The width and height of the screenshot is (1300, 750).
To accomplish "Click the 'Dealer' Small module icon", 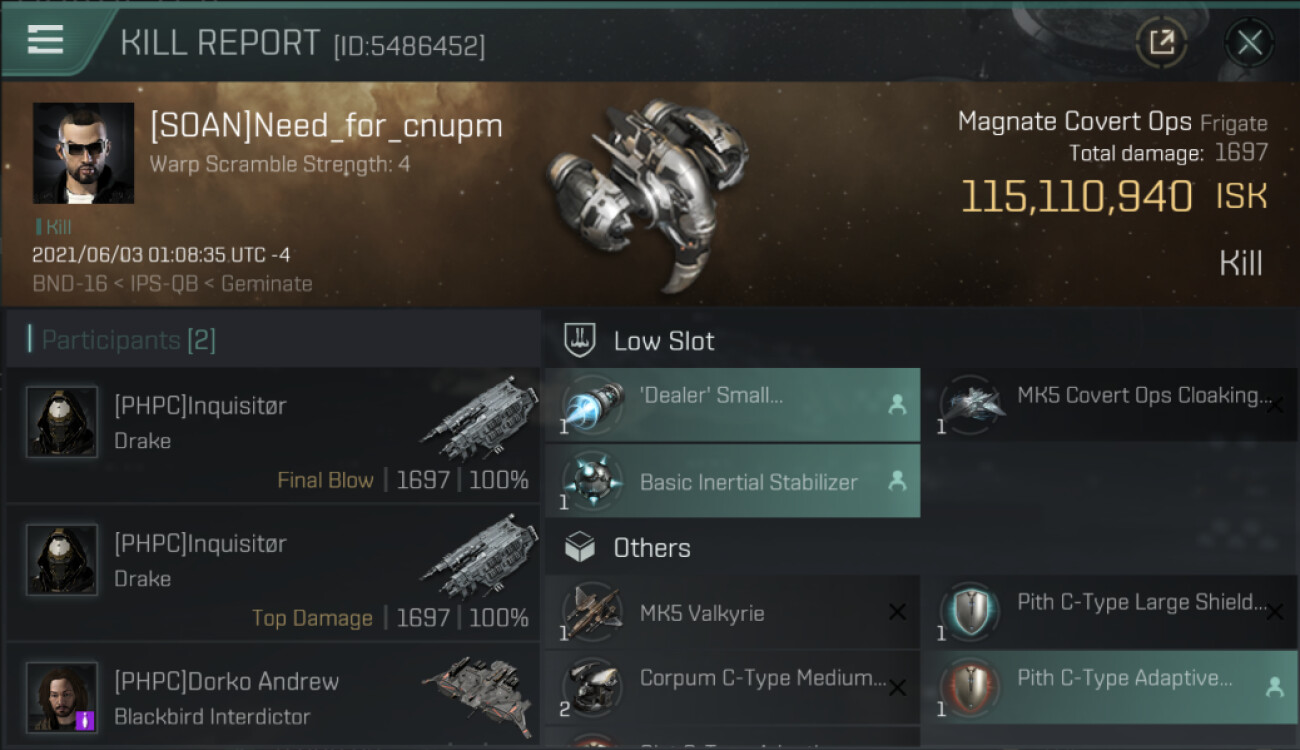I will coord(593,405).
